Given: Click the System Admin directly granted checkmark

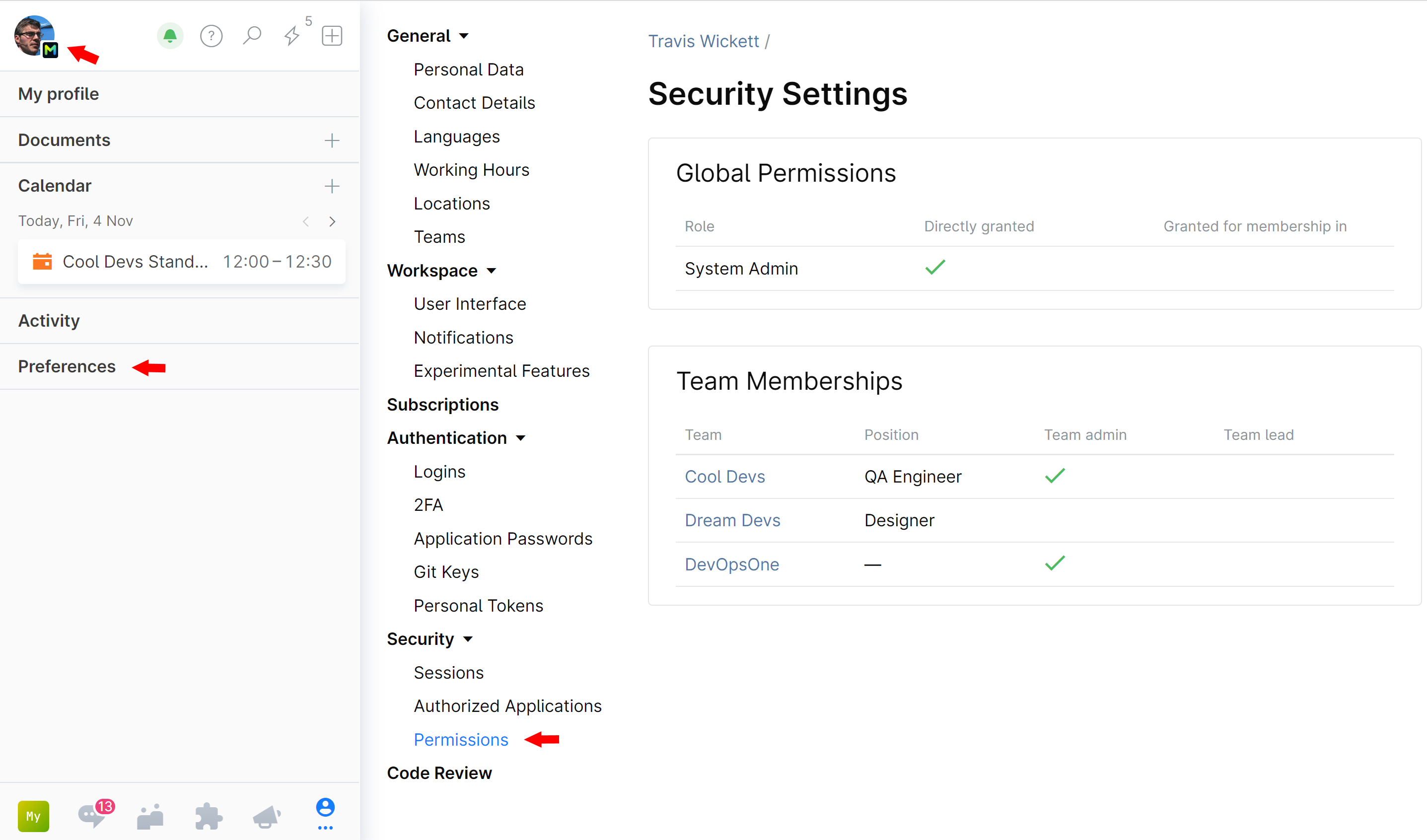Looking at the screenshot, I should pos(935,267).
